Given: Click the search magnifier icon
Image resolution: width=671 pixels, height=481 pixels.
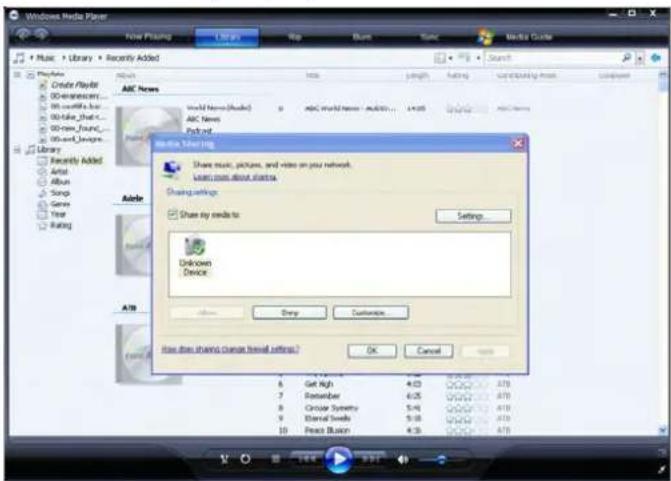Looking at the screenshot, I should pos(626,57).
